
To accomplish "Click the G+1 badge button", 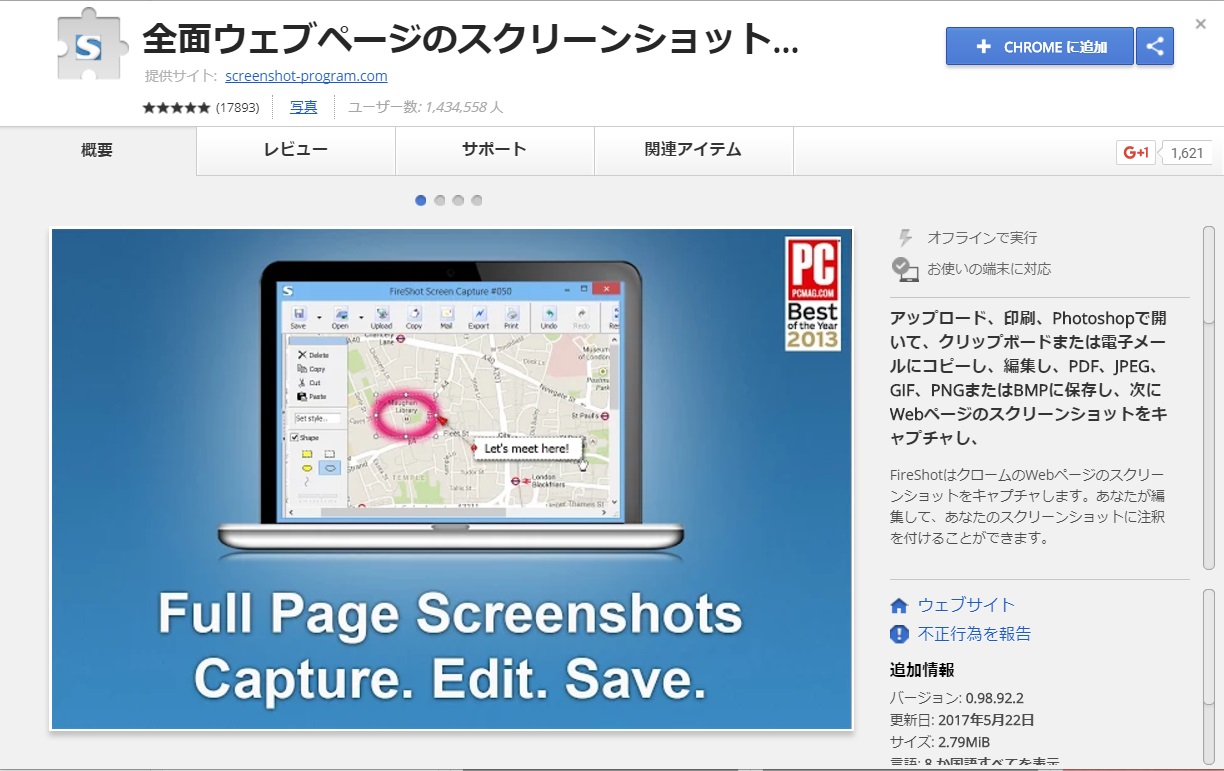I will coord(1136,153).
